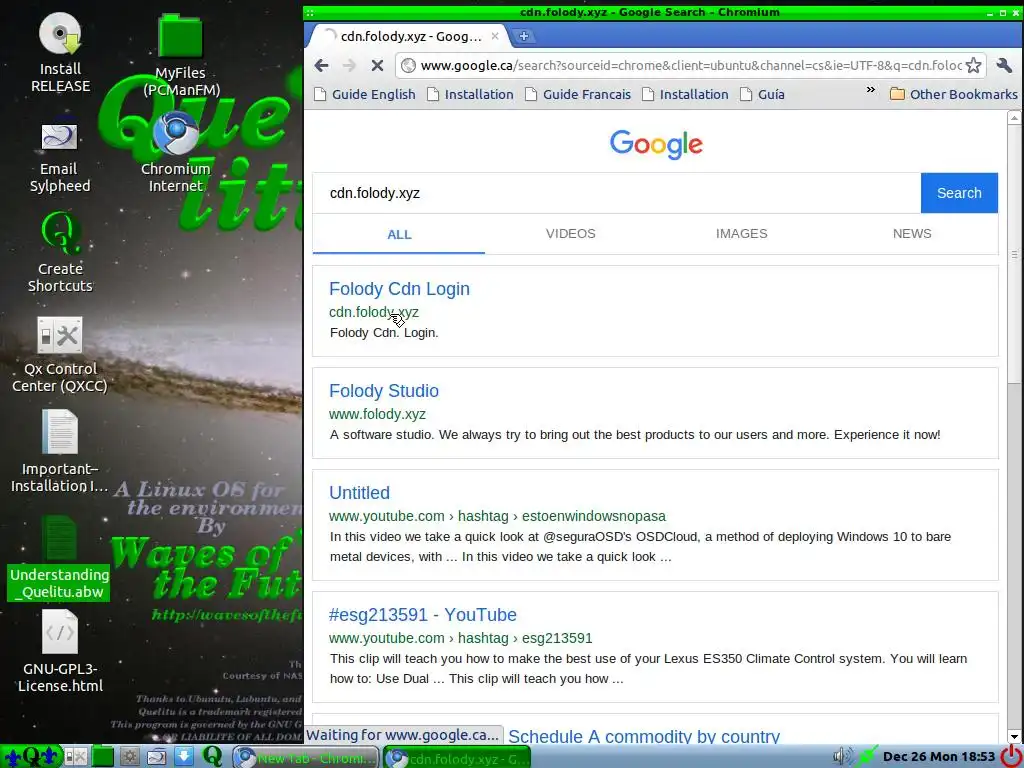Open a new tab with plus button
This screenshot has width=1024, height=768.
(x=524, y=36)
